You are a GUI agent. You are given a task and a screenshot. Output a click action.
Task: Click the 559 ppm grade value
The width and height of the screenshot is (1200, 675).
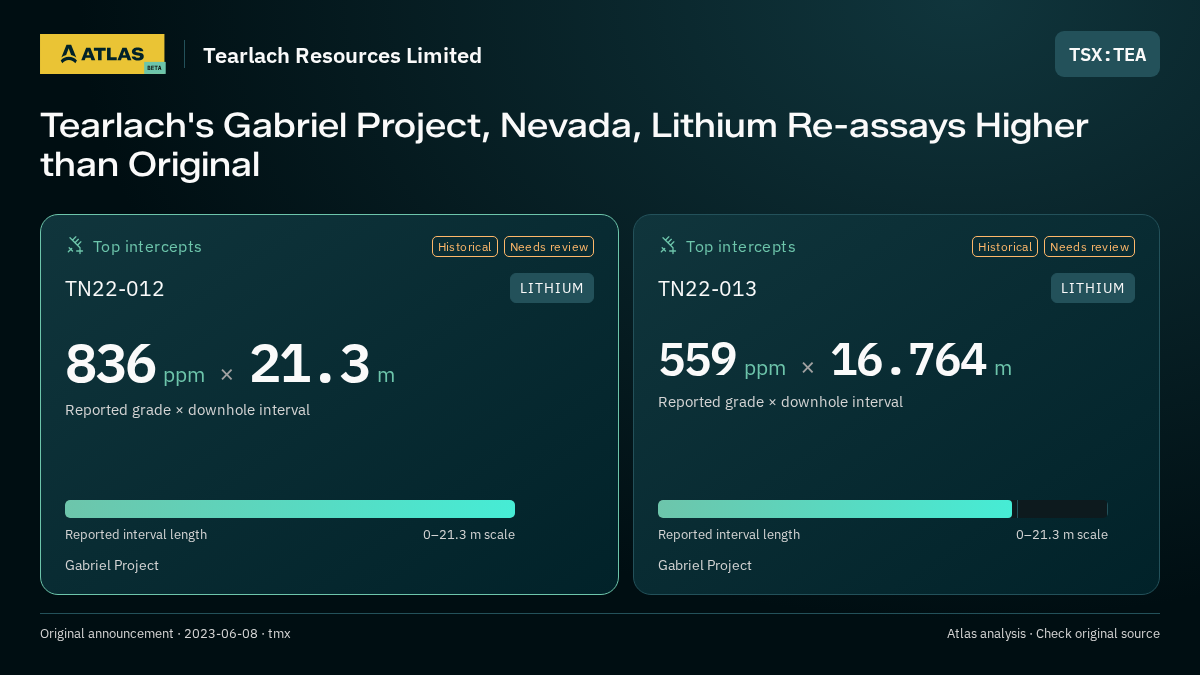(722, 361)
